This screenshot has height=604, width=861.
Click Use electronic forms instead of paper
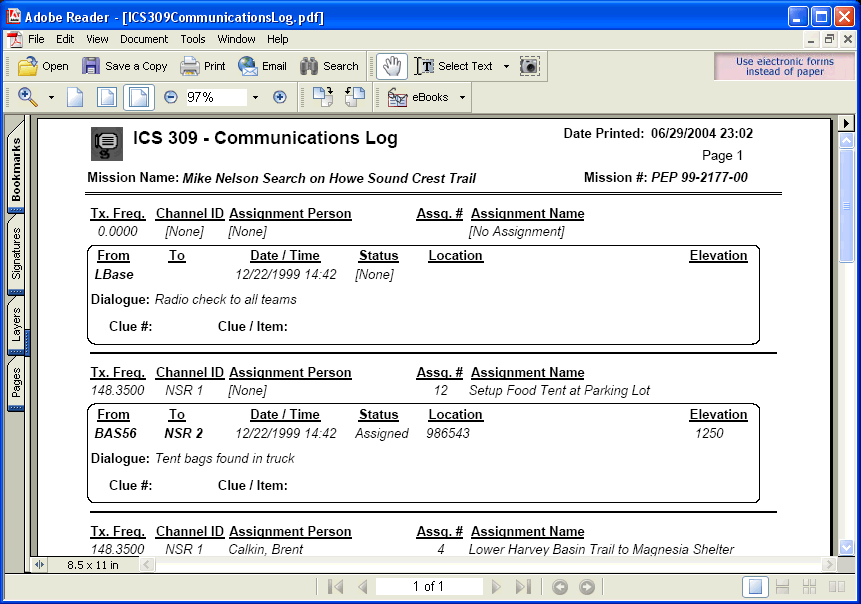pyautogui.click(x=786, y=65)
